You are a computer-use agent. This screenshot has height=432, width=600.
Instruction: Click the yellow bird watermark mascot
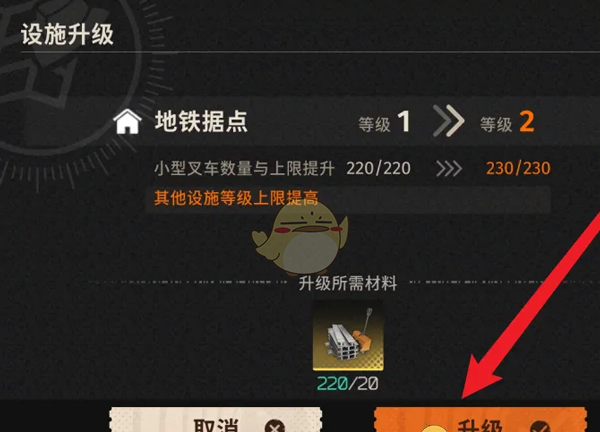[300, 237]
